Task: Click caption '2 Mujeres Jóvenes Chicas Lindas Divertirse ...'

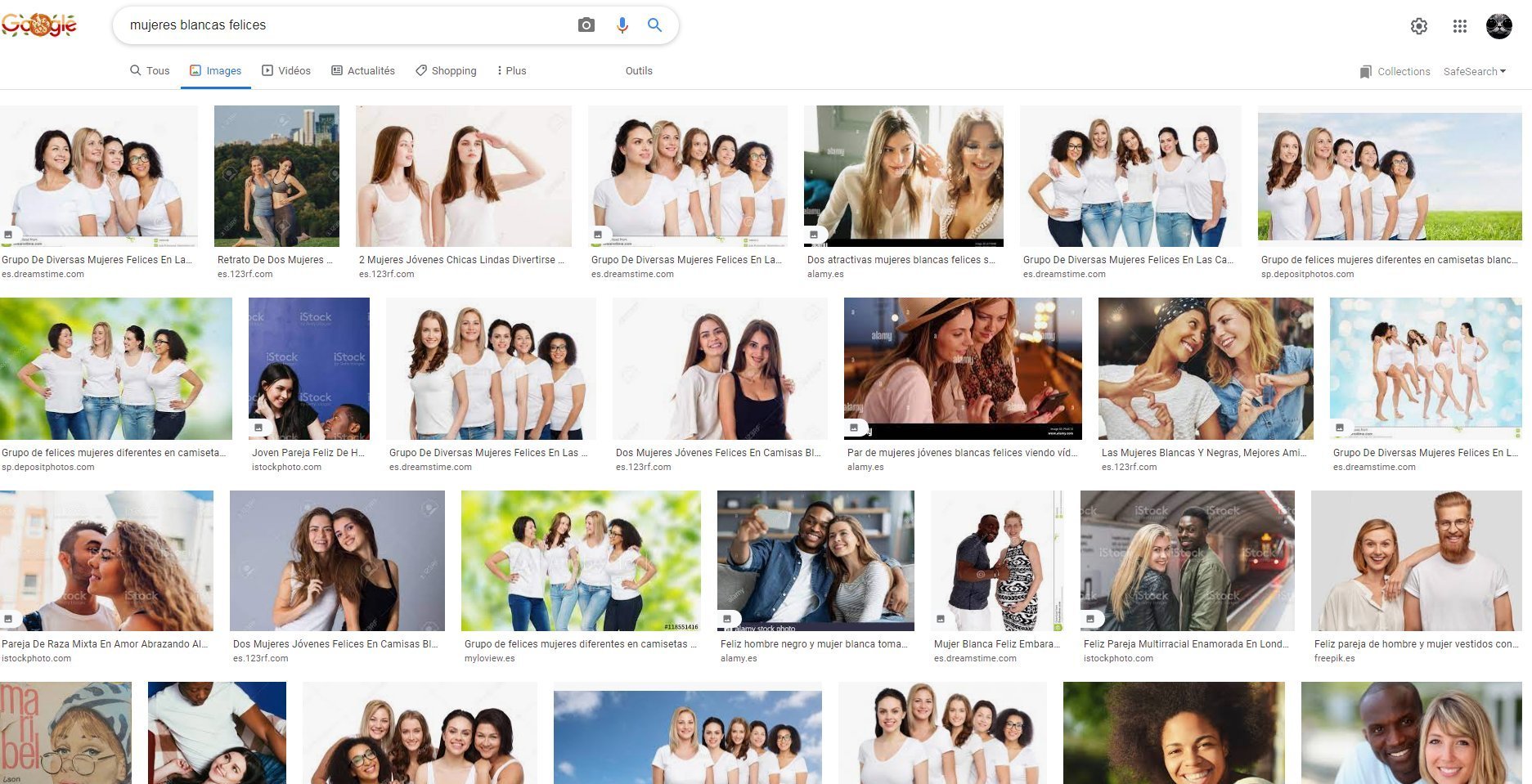Action: point(462,260)
